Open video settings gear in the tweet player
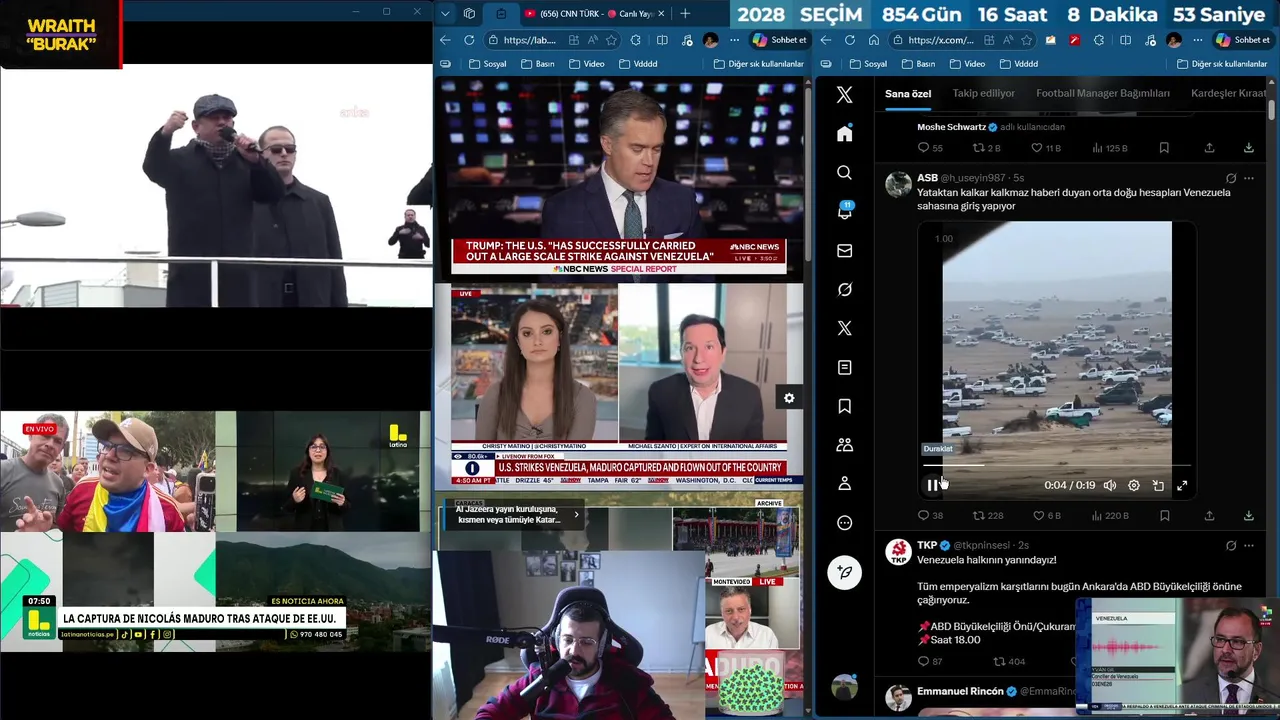The height and width of the screenshot is (720, 1280). (x=1134, y=485)
